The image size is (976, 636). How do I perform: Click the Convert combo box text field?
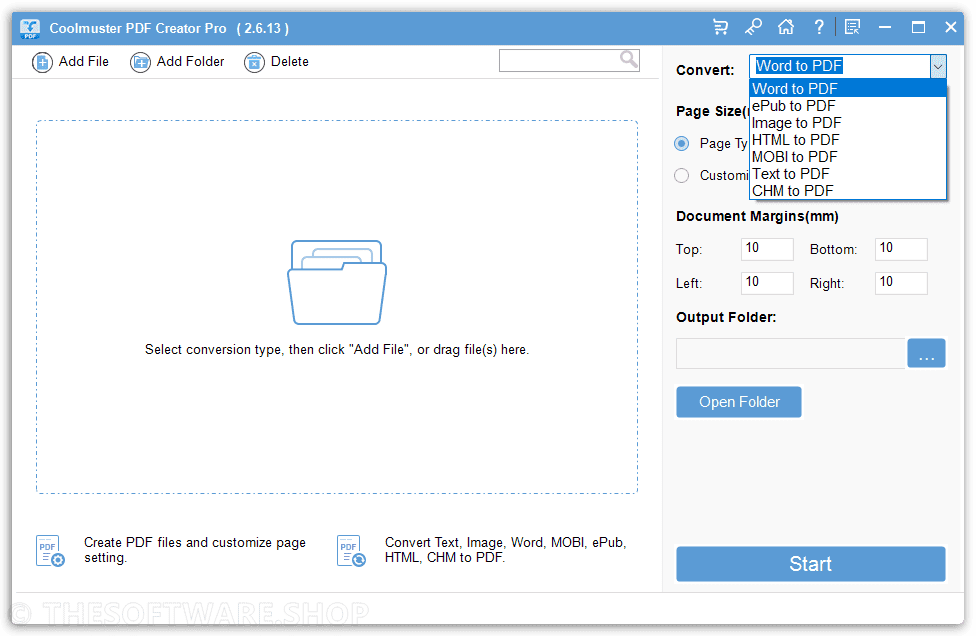pos(840,66)
